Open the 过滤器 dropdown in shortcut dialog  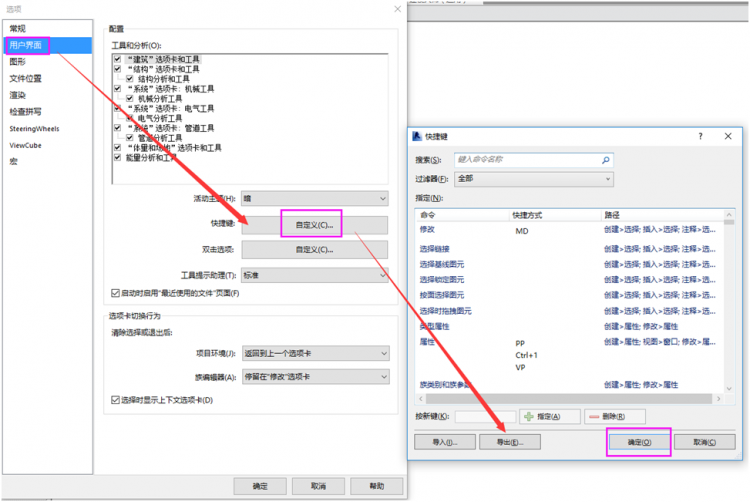(x=534, y=179)
